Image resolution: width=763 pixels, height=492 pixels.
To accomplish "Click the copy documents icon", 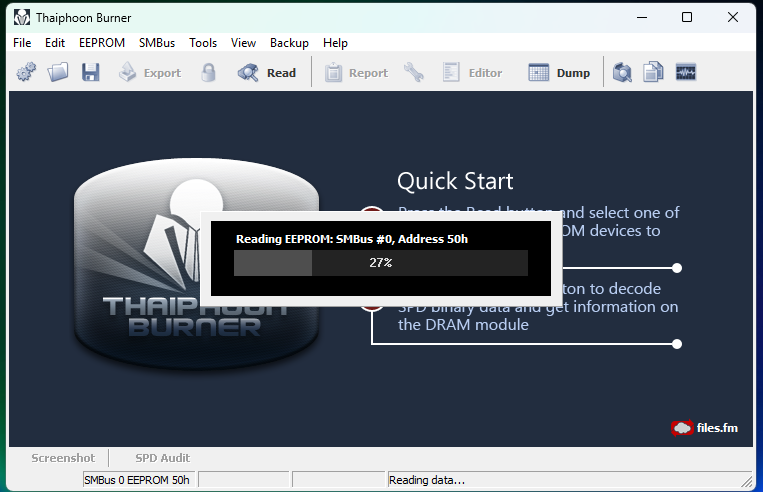I will (654, 72).
